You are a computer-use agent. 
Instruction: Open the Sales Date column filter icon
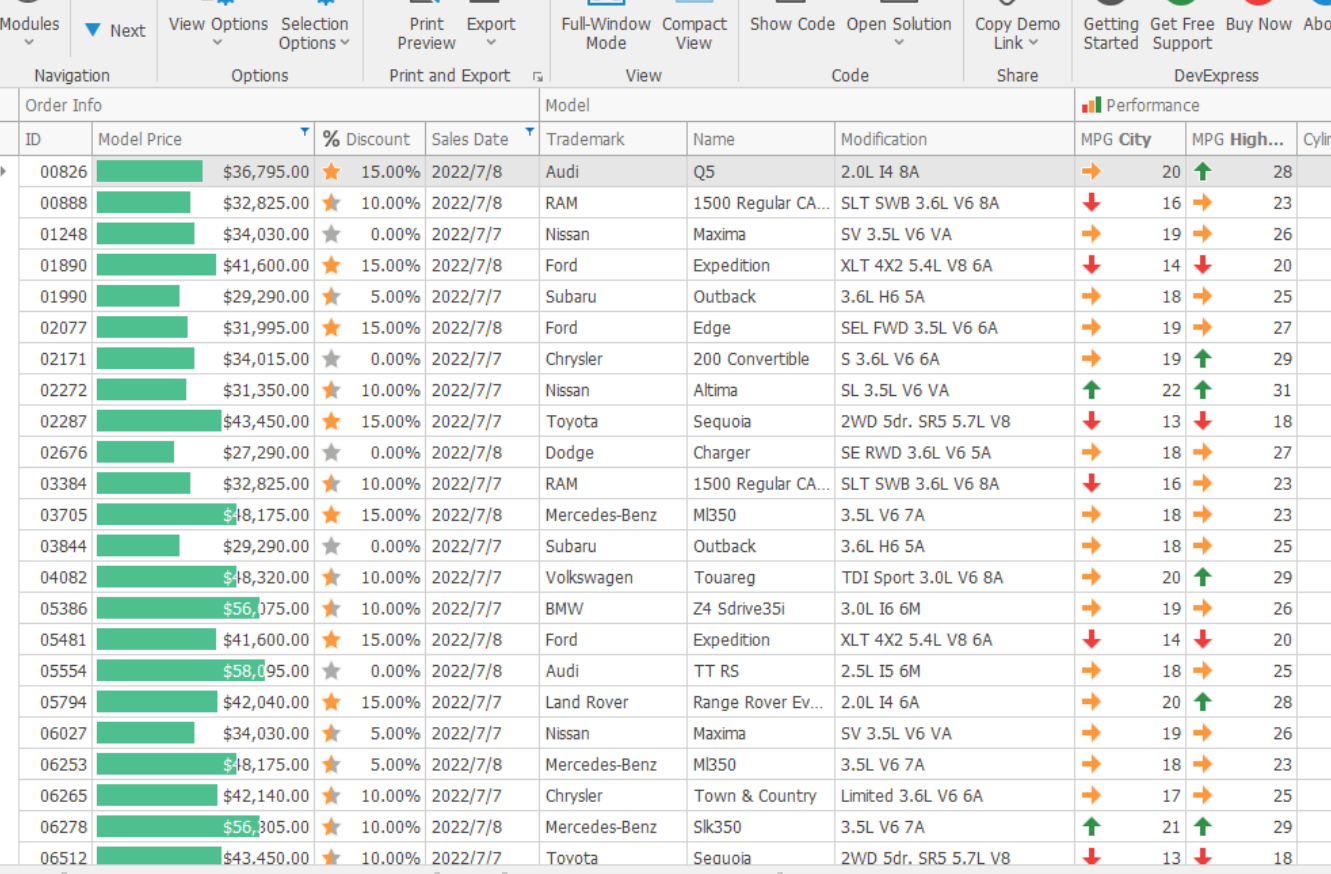529,132
